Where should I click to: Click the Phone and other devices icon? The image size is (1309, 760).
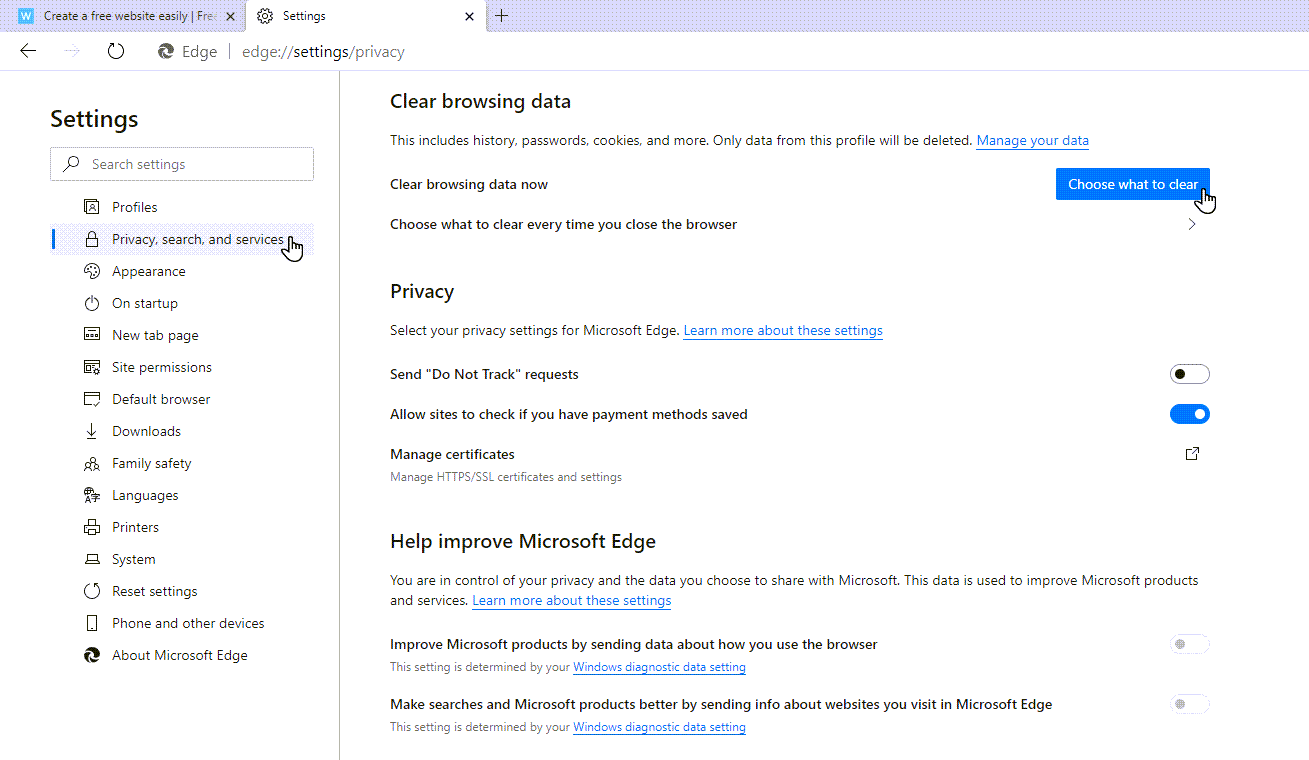tap(92, 623)
